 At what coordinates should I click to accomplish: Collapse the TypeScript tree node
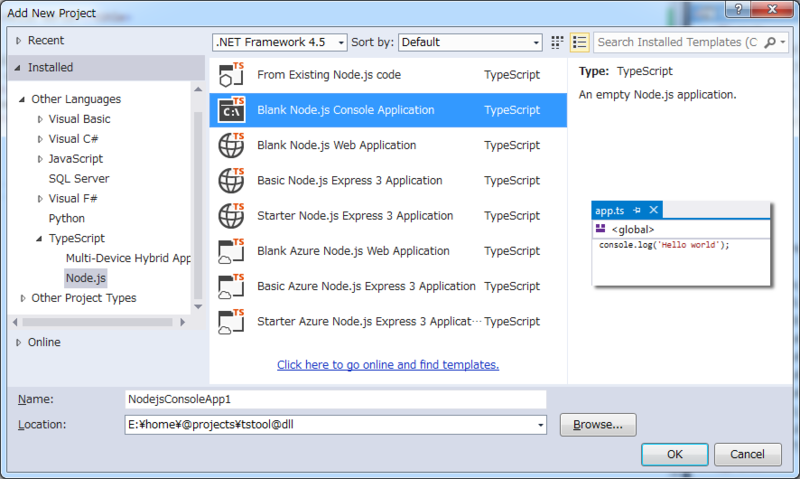point(39,239)
